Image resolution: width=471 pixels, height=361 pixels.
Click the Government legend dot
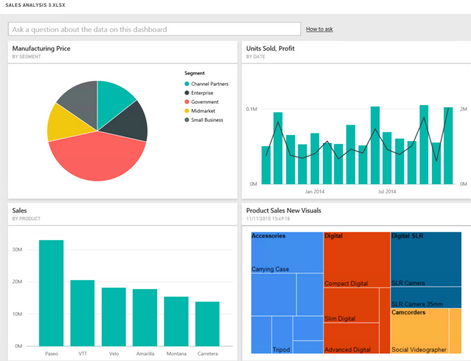187,102
